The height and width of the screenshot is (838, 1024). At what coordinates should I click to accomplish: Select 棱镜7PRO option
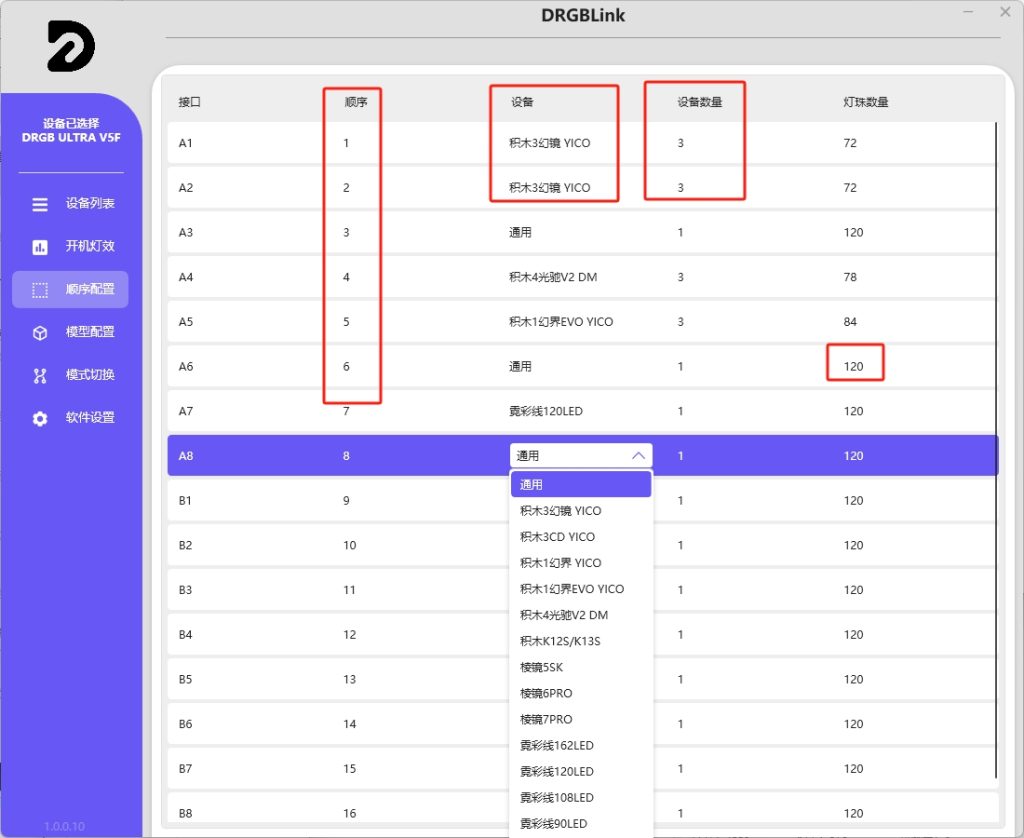coord(581,720)
